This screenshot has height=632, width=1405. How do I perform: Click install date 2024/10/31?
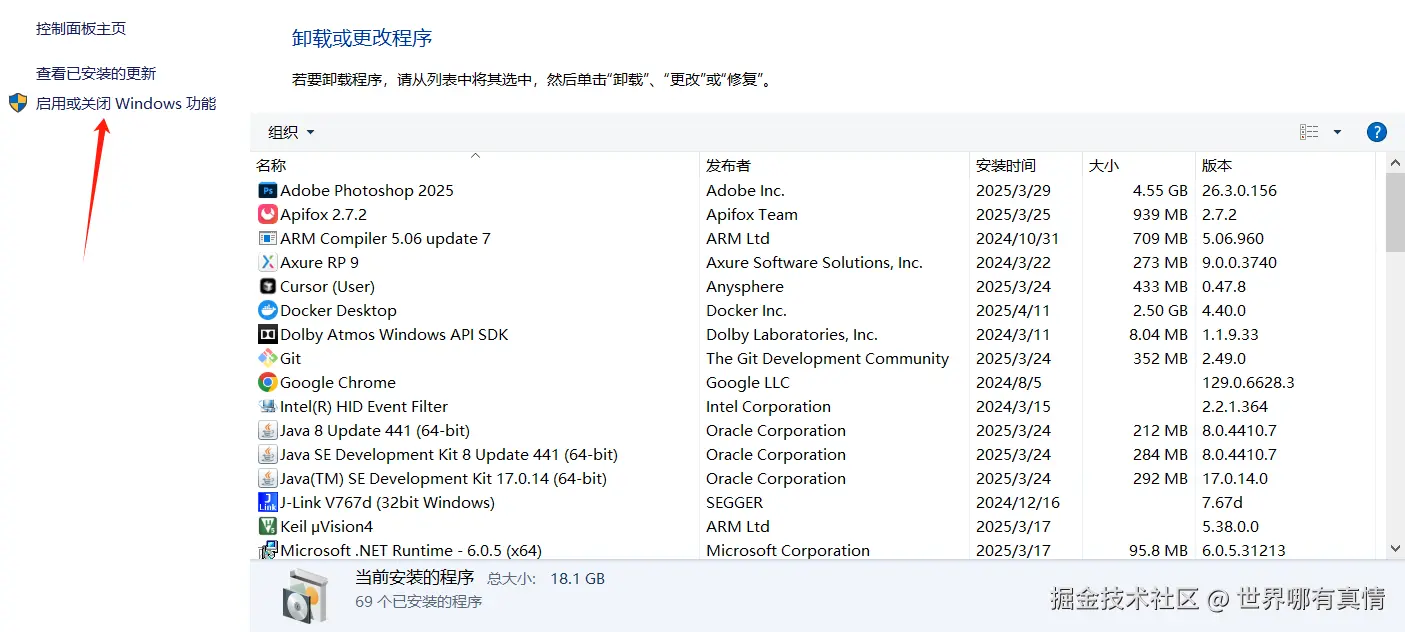click(x=1017, y=239)
